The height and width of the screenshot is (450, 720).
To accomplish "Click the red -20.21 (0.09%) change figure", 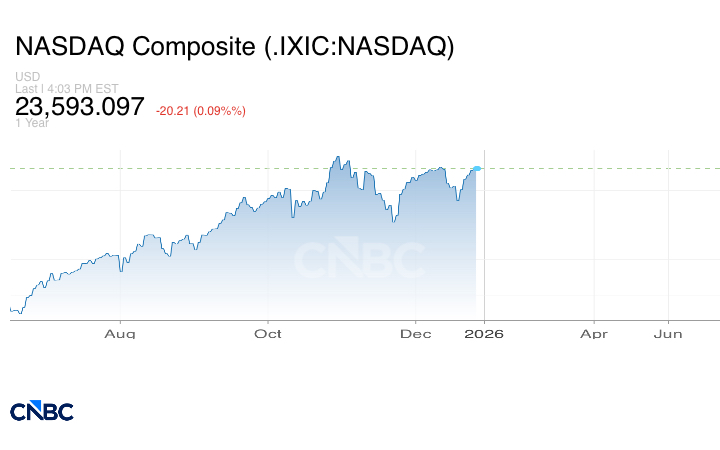I will [200, 110].
